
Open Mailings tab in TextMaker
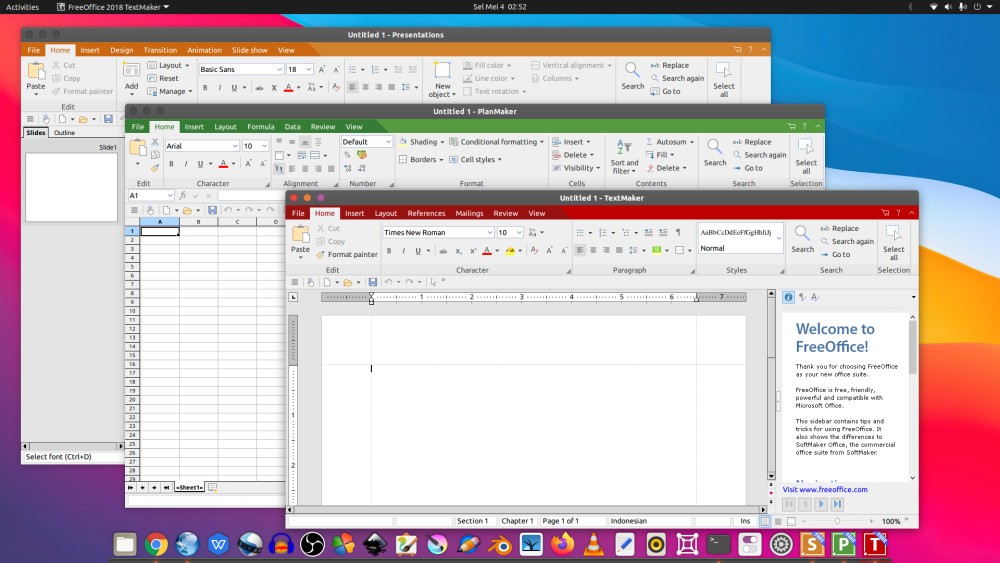[x=469, y=213]
